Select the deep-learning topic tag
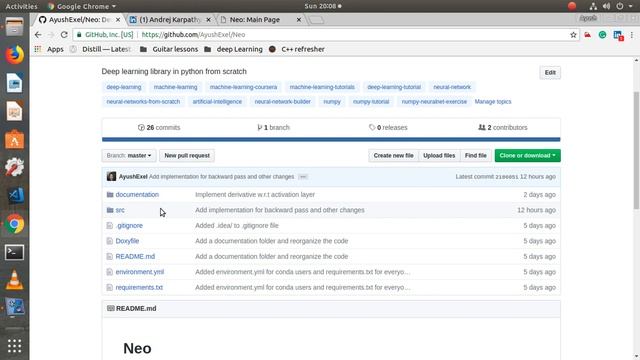Viewport: 640px width, 360px height. [124, 87]
